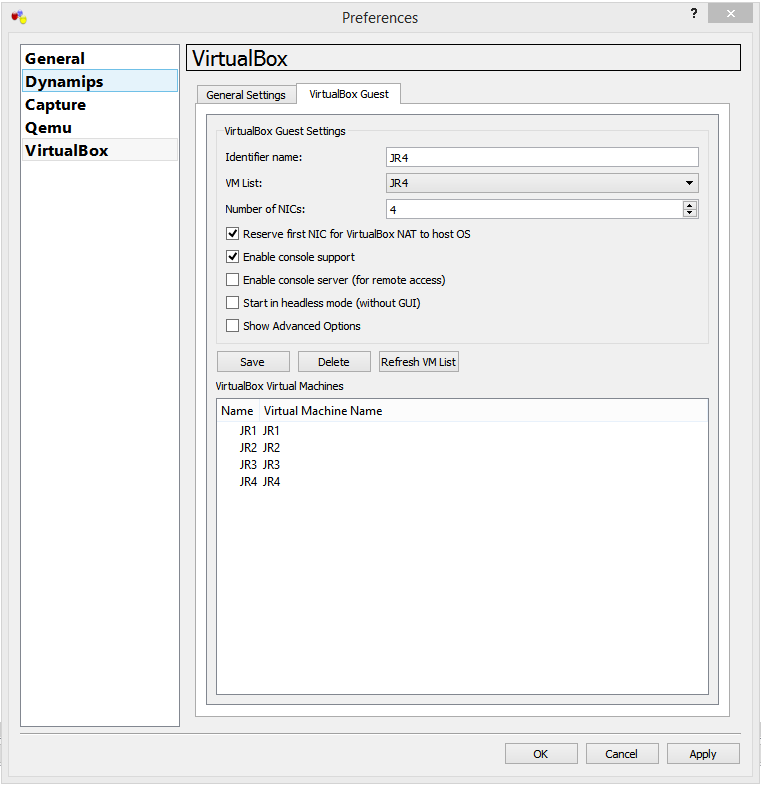Switch to the VirtualBox Guest tab
The image size is (761, 786).
[349, 94]
